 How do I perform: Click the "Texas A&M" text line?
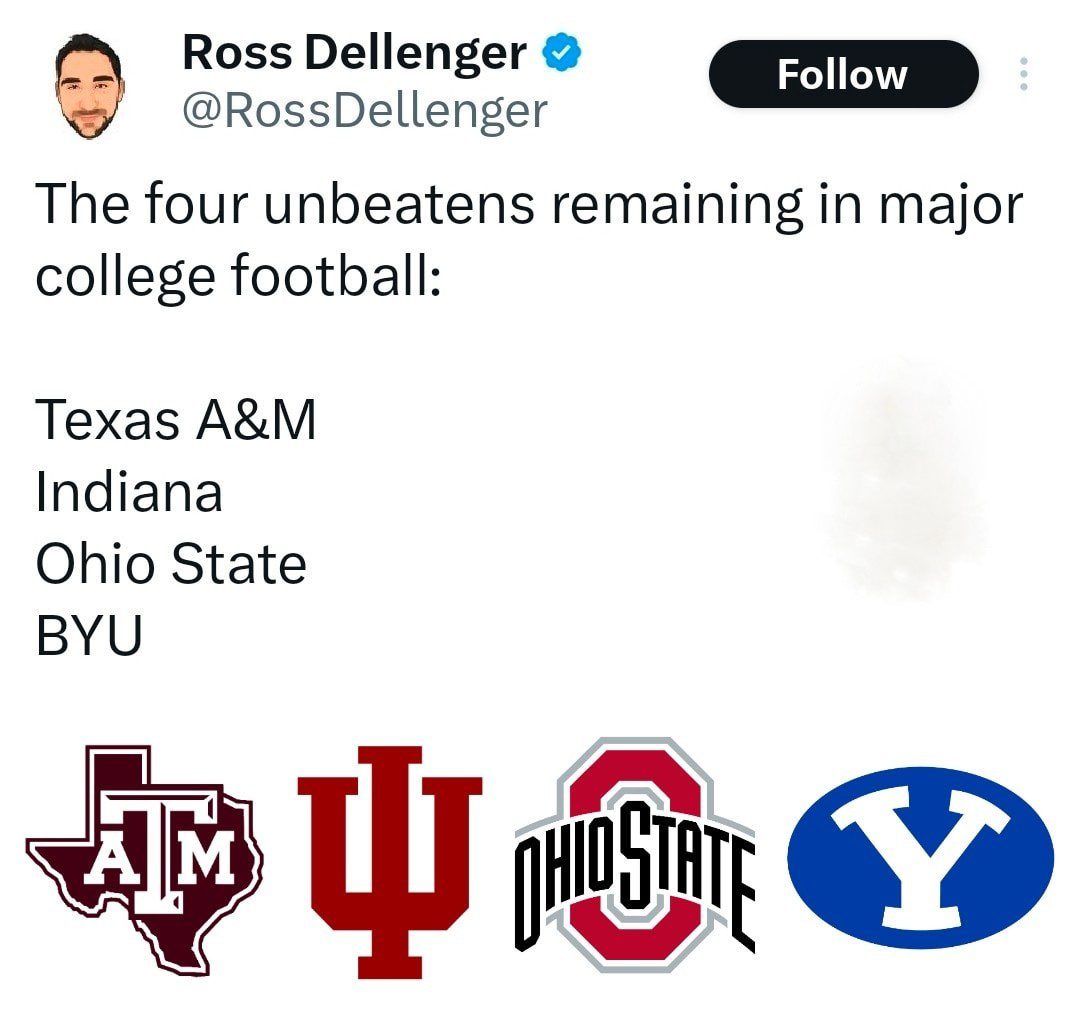176,420
